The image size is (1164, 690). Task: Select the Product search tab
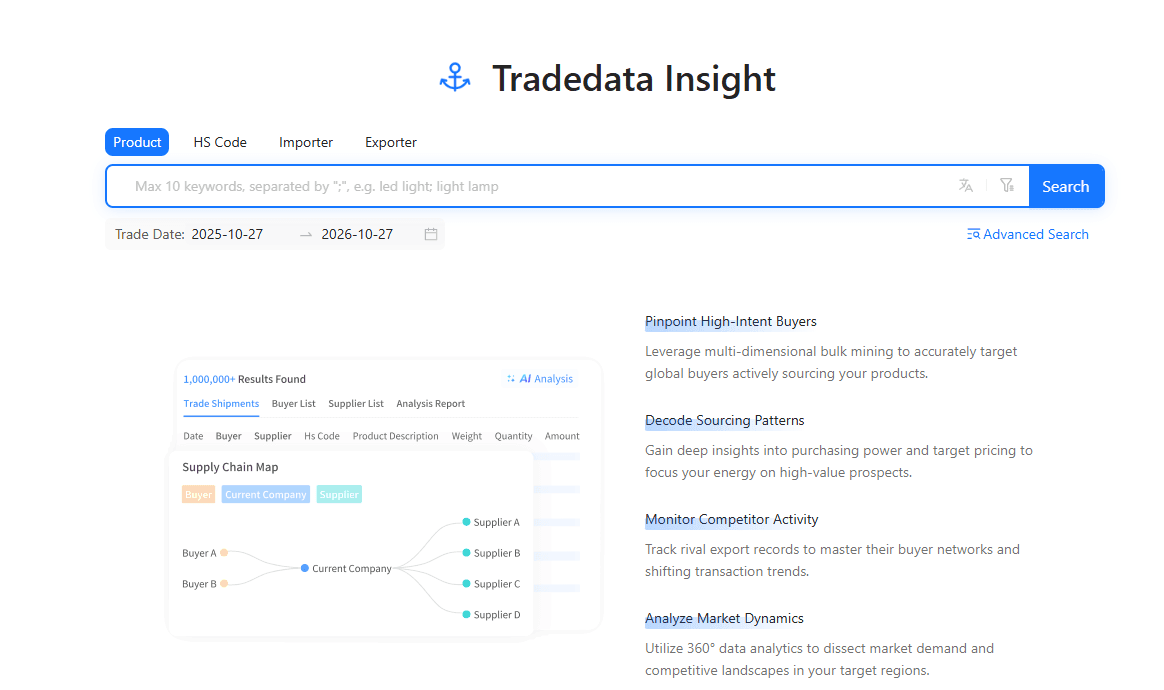[137, 142]
